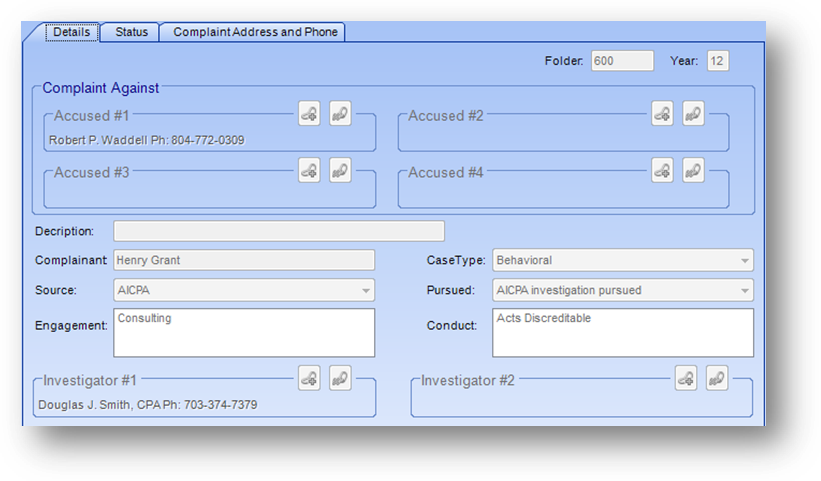
Task: Click the unlink icon for Accused #2
Action: point(693,114)
